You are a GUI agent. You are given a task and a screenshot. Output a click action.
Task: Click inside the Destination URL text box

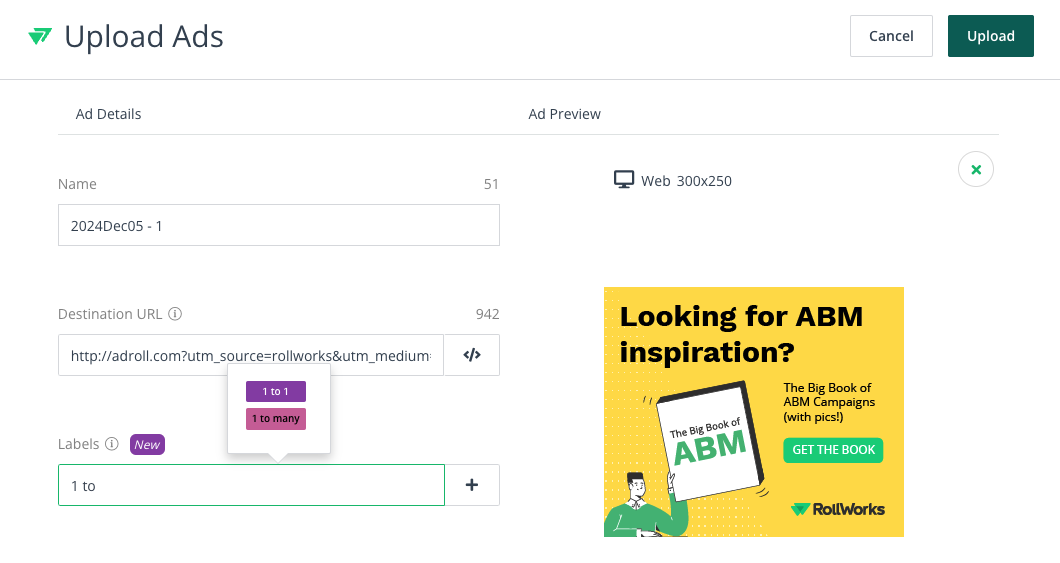pos(250,355)
